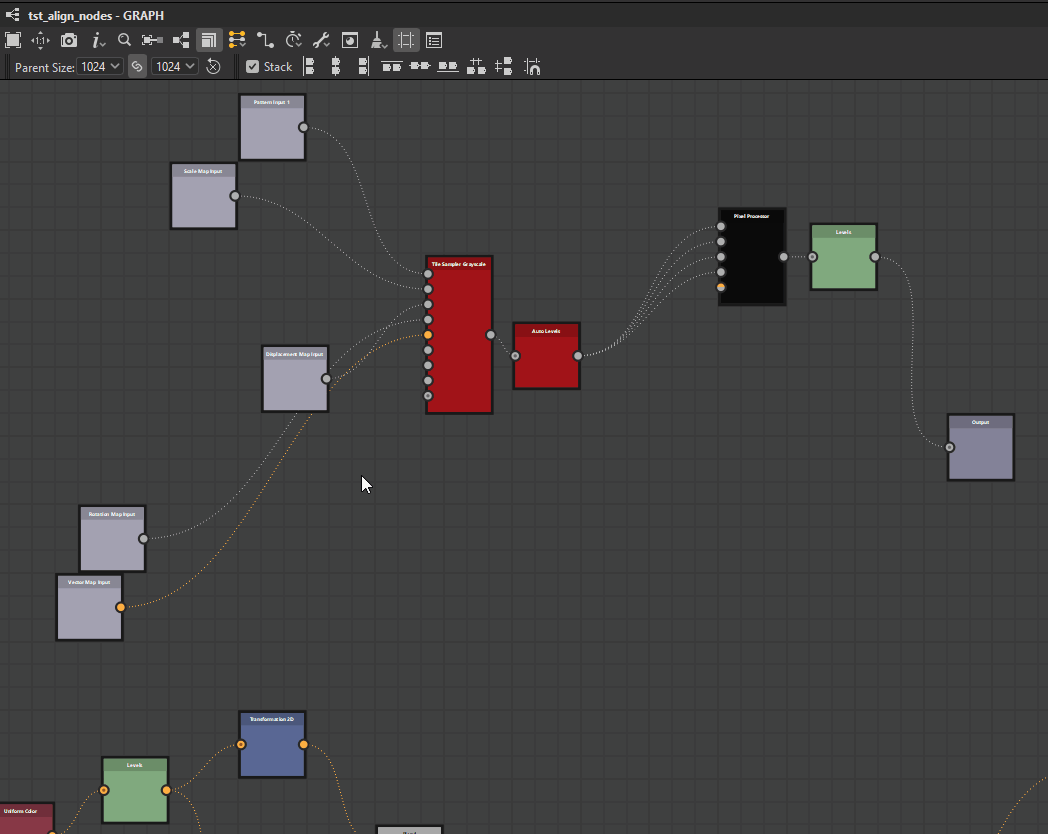
Task: Open the node view dropdown arrow near the colored dots icon
Action: click(236, 40)
